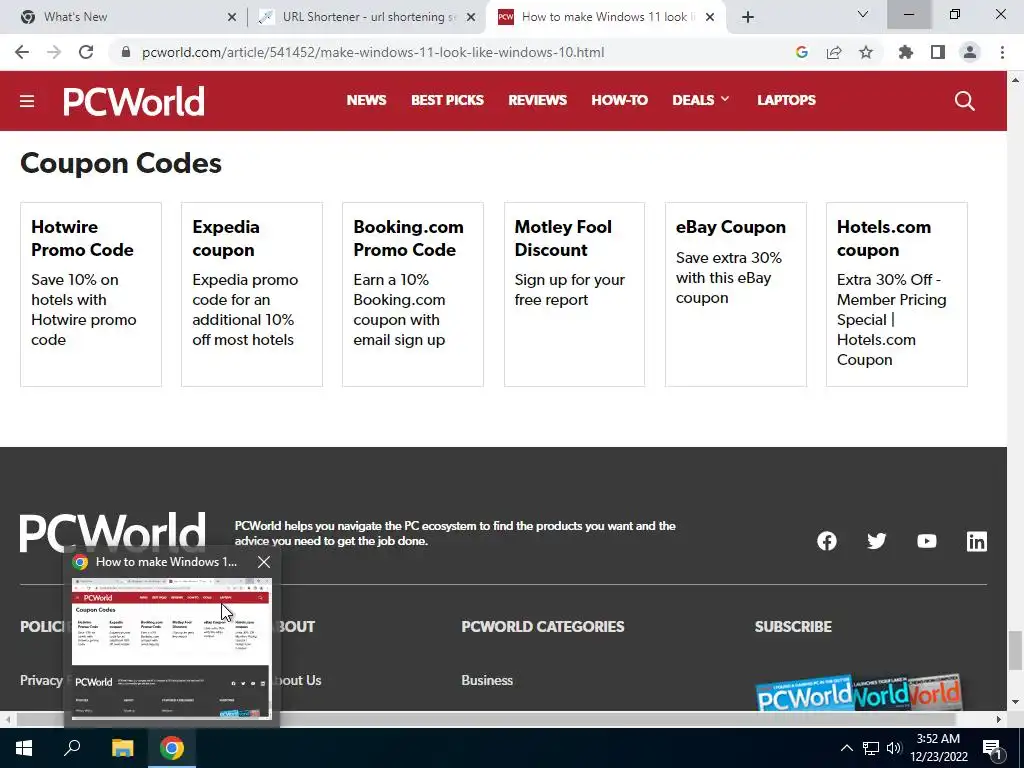Open PCWorld's LinkedIn page icon
Viewport: 1024px width, 768px height.
pos(977,541)
